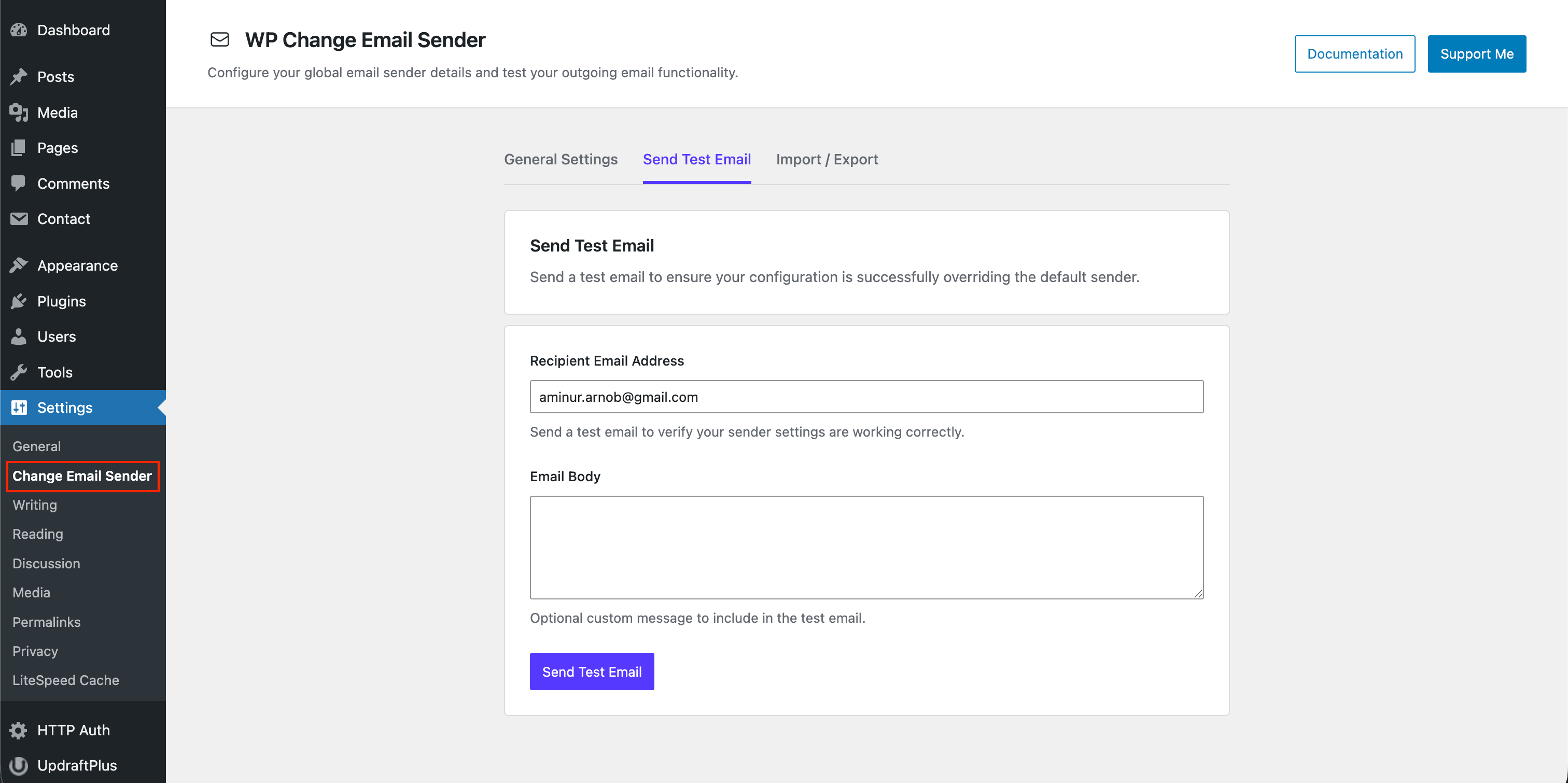Open the LiteSpeed Cache settings link
Viewport: 1568px width, 783px height.
66,680
